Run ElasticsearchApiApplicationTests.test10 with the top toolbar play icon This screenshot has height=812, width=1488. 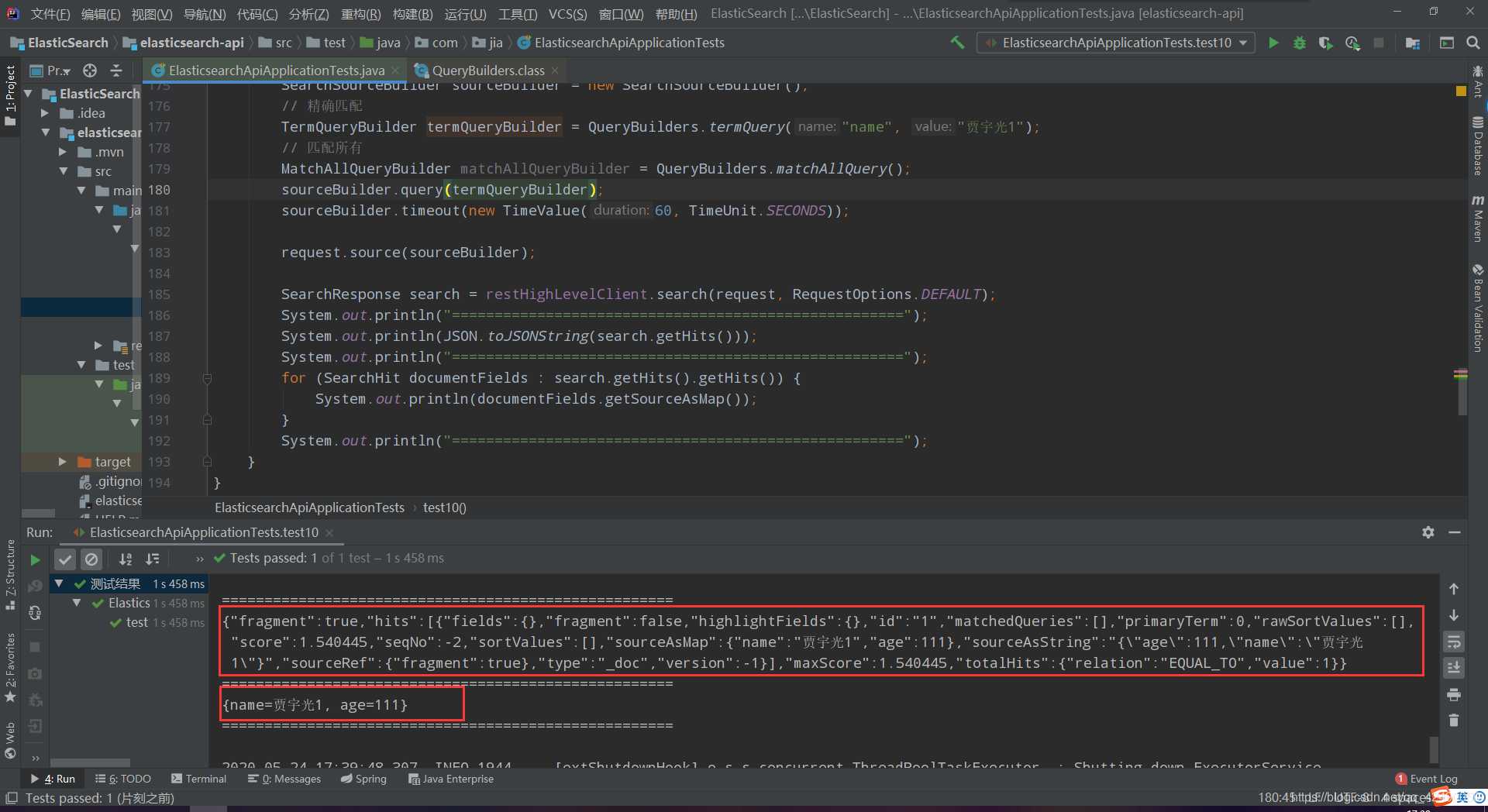pos(1273,43)
